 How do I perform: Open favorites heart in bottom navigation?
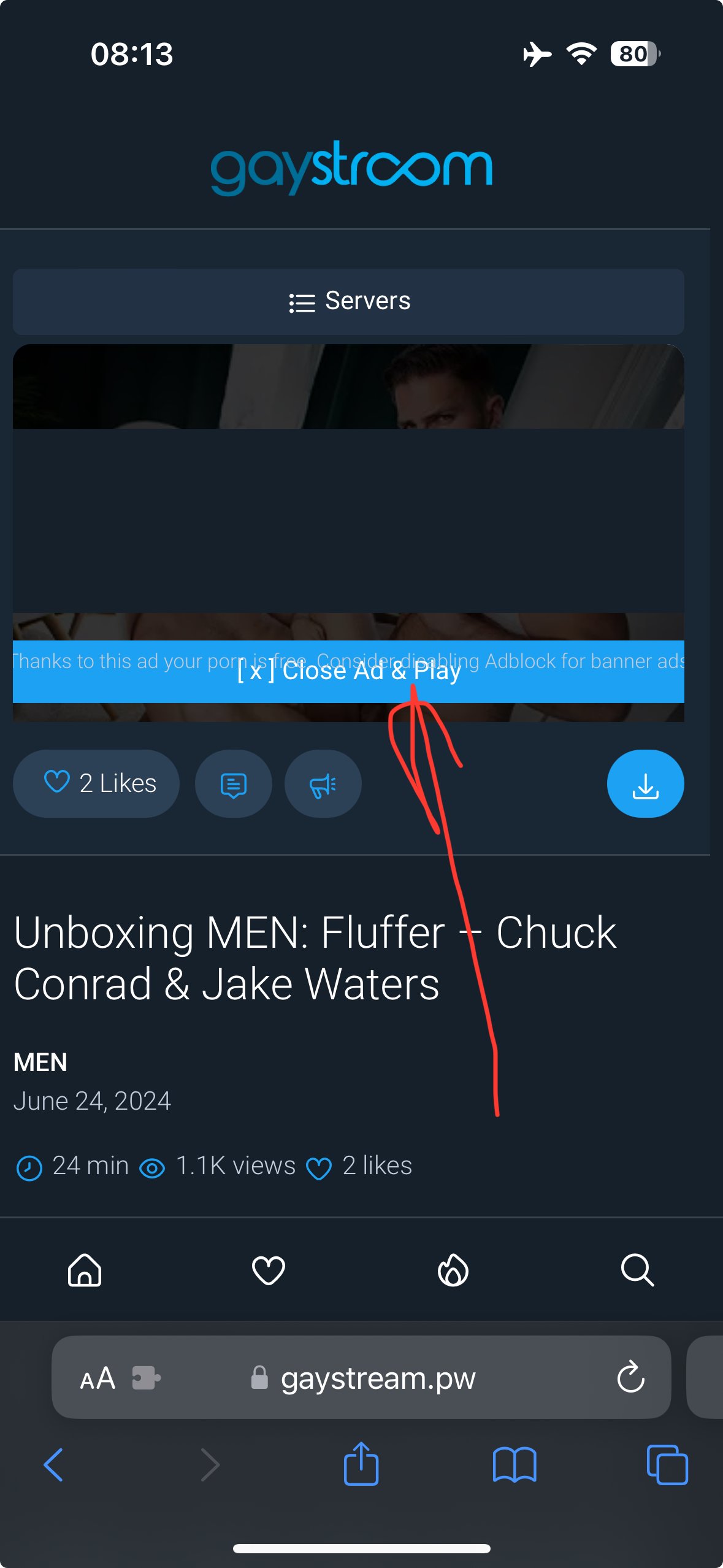[269, 1269]
